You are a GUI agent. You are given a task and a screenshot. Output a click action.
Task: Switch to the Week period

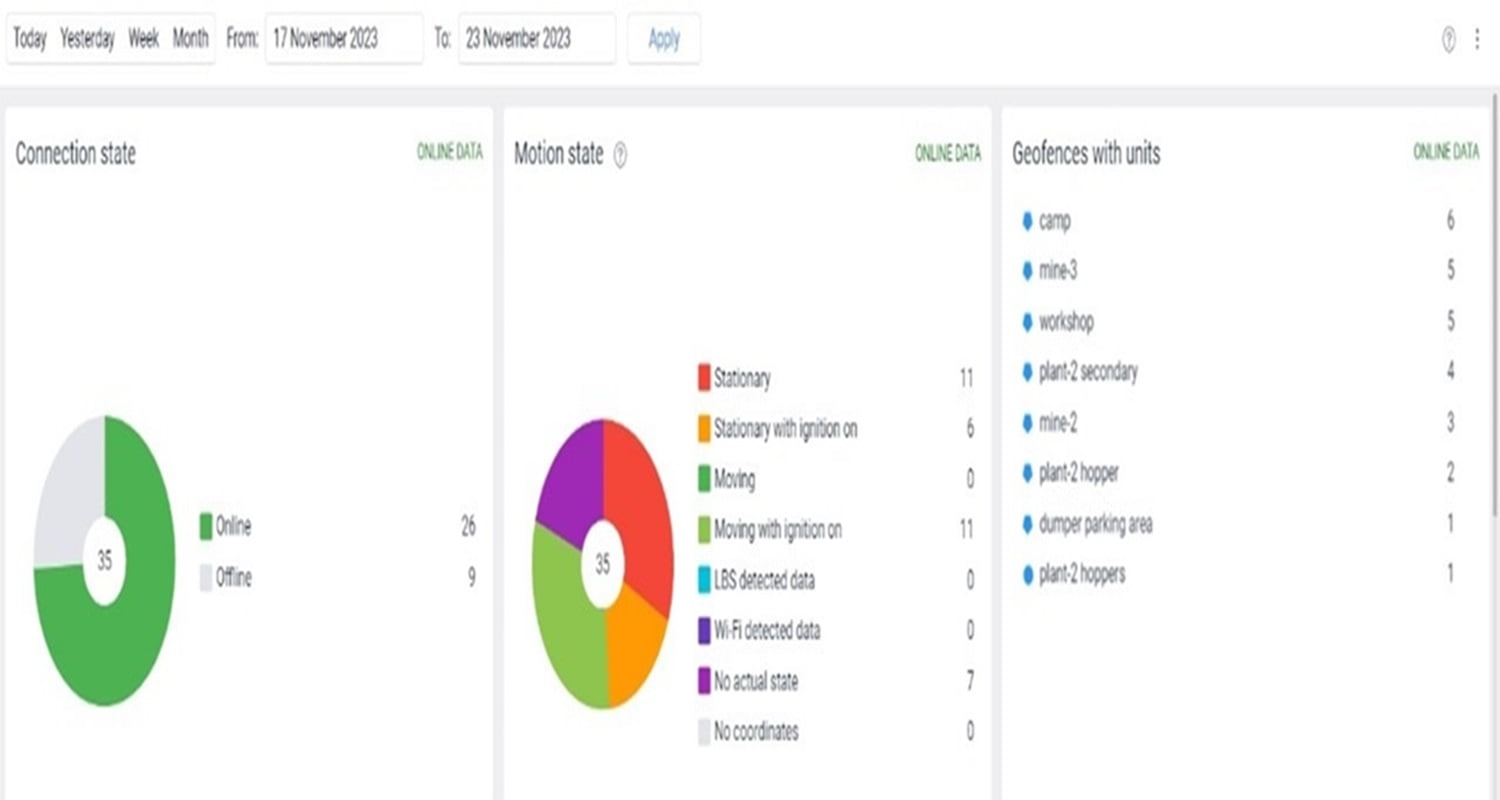click(x=143, y=39)
